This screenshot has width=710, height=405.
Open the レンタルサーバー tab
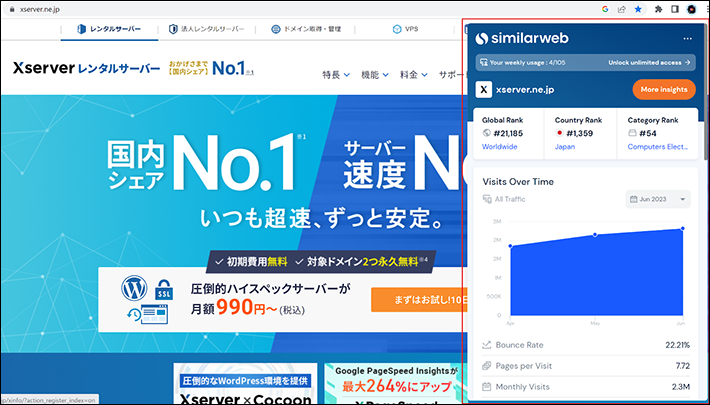coord(110,29)
